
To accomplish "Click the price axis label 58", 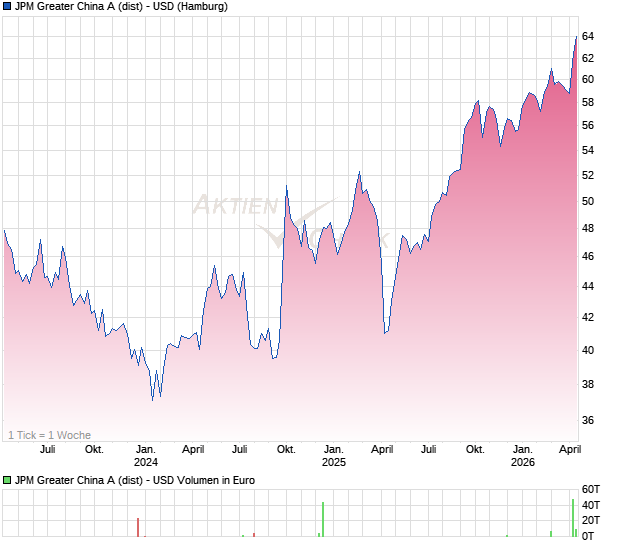I will coord(588,102).
